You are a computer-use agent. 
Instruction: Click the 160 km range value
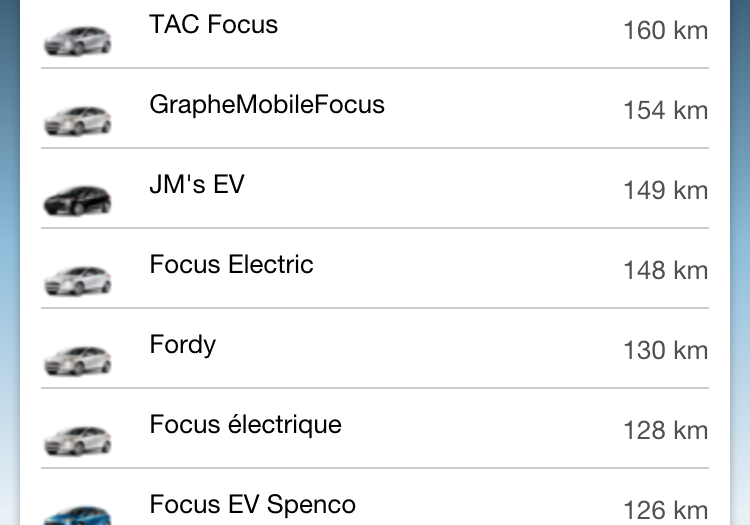click(665, 31)
